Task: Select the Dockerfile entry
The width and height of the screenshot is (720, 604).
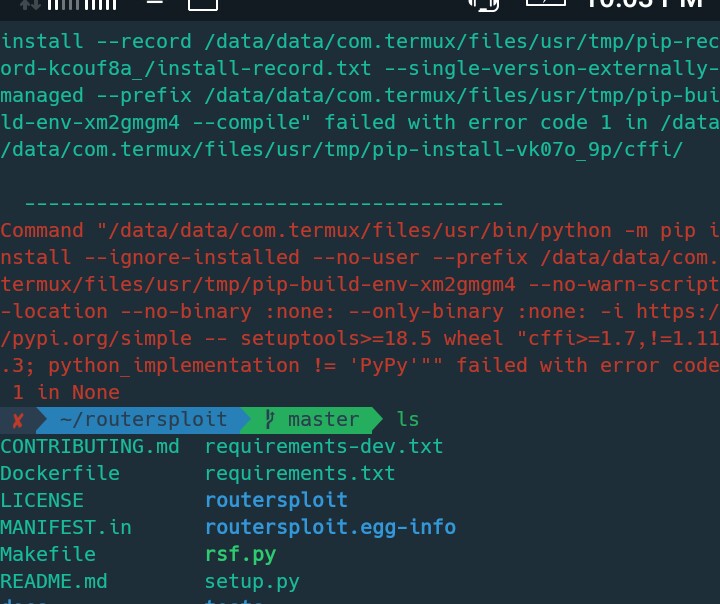Action: coord(60,474)
